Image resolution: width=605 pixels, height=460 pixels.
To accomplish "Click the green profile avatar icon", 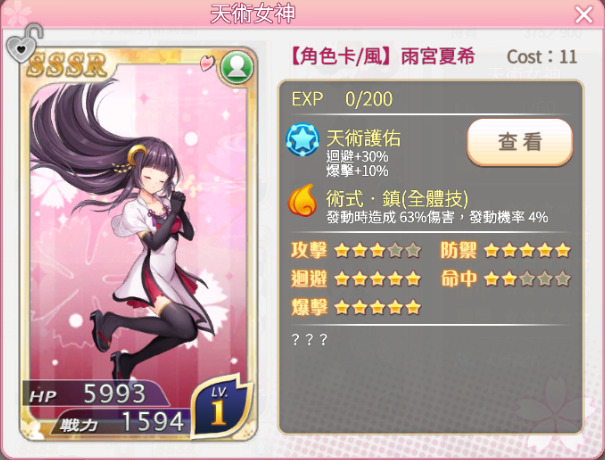I will pyautogui.click(x=237, y=68).
